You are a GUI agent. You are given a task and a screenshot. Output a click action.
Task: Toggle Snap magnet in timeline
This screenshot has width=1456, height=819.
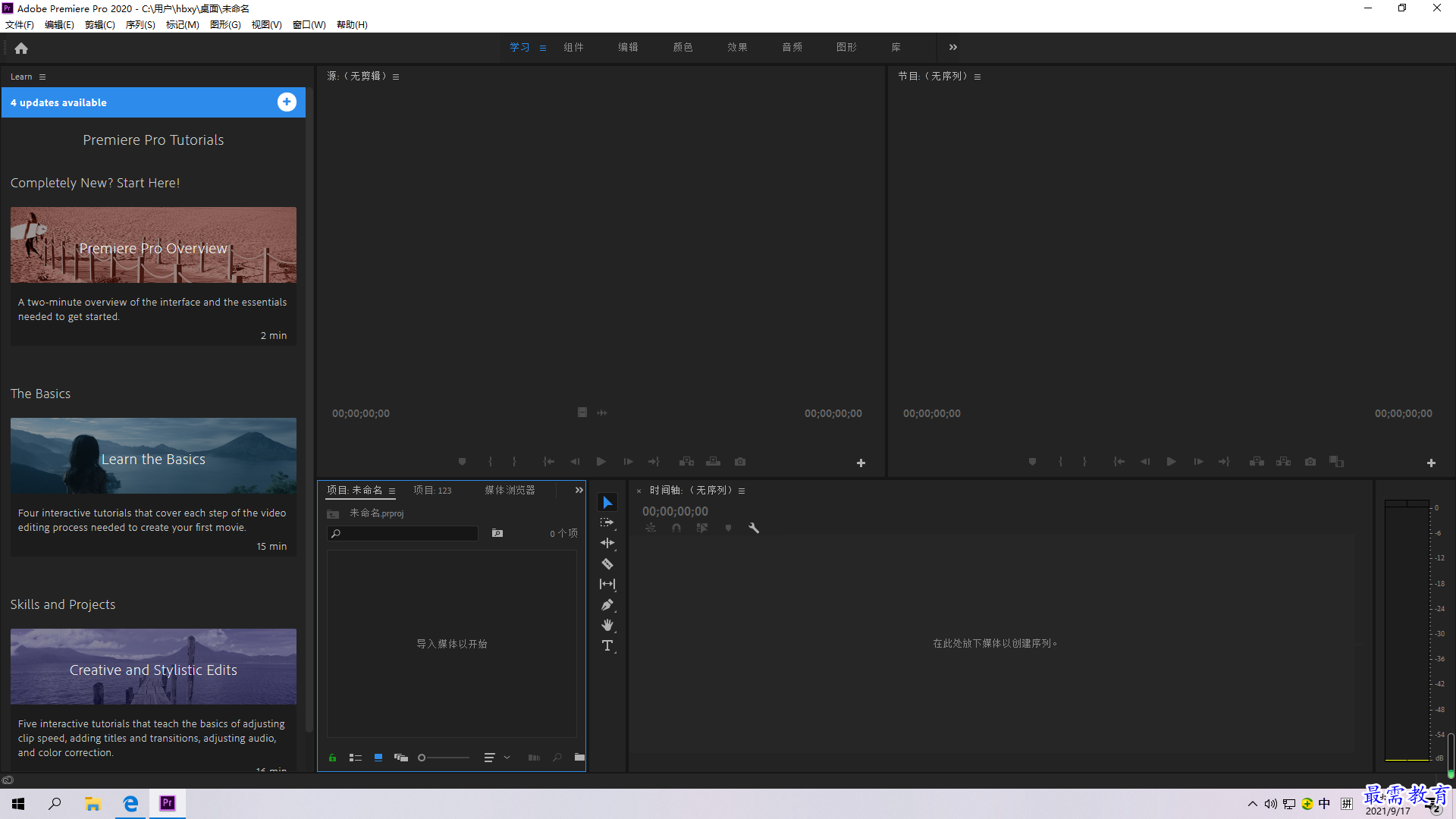point(676,528)
